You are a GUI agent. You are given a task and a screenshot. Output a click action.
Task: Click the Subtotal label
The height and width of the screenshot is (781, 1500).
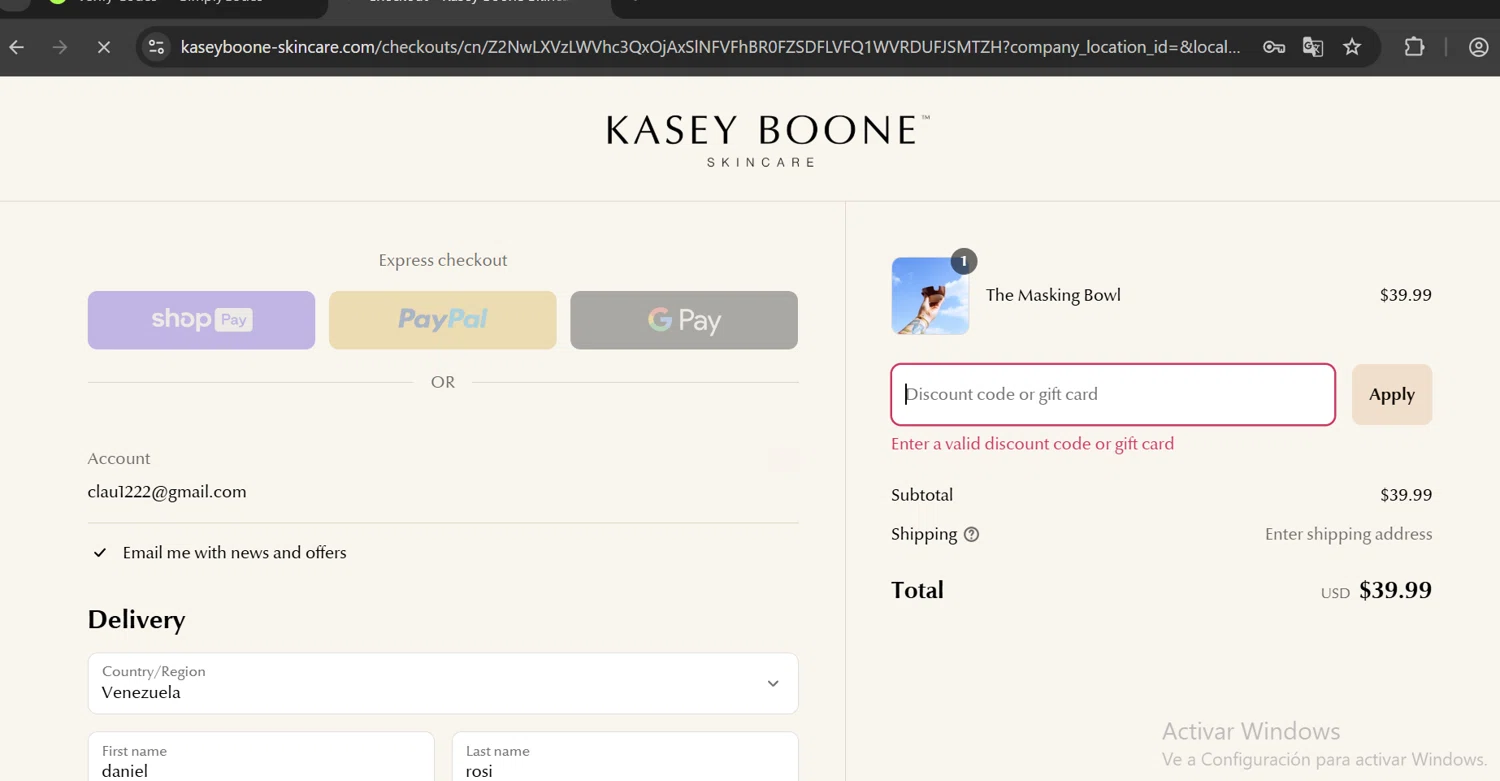coord(922,495)
